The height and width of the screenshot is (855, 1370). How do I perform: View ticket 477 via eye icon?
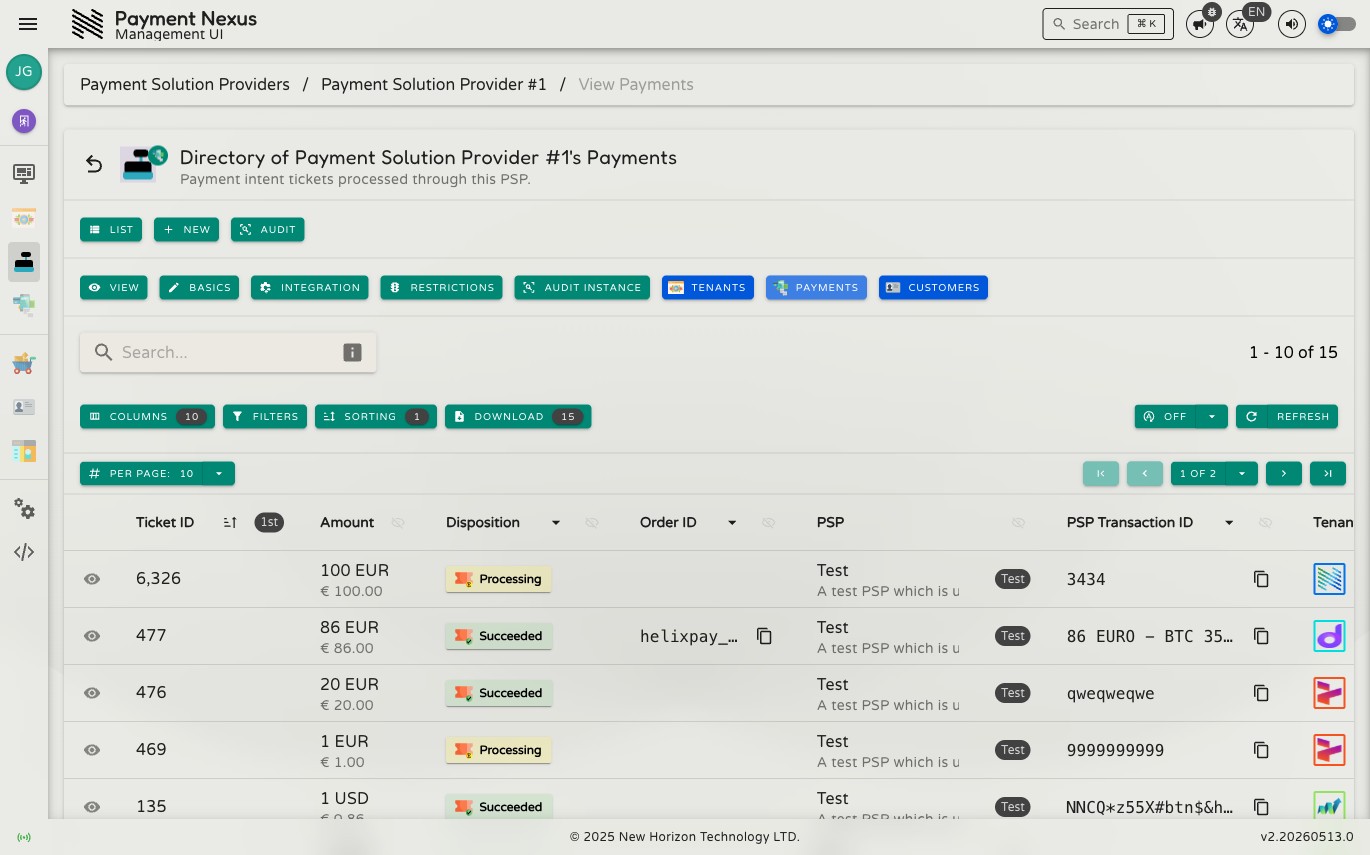(92, 636)
